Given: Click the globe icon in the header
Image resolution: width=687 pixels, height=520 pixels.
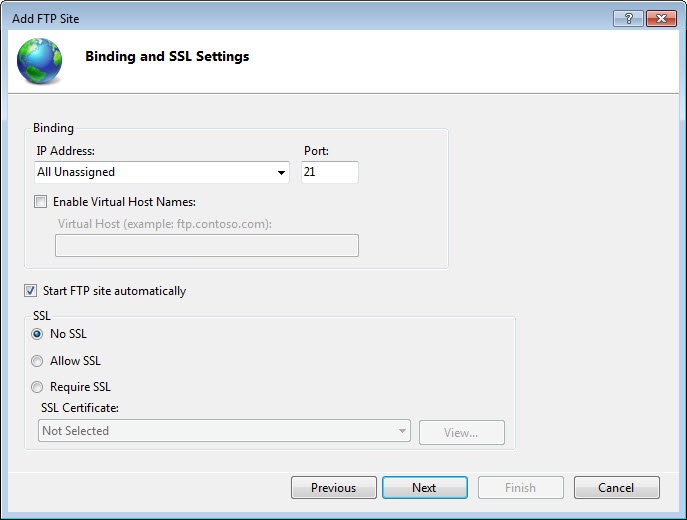Looking at the screenshot, I should [x=39, y=58].
